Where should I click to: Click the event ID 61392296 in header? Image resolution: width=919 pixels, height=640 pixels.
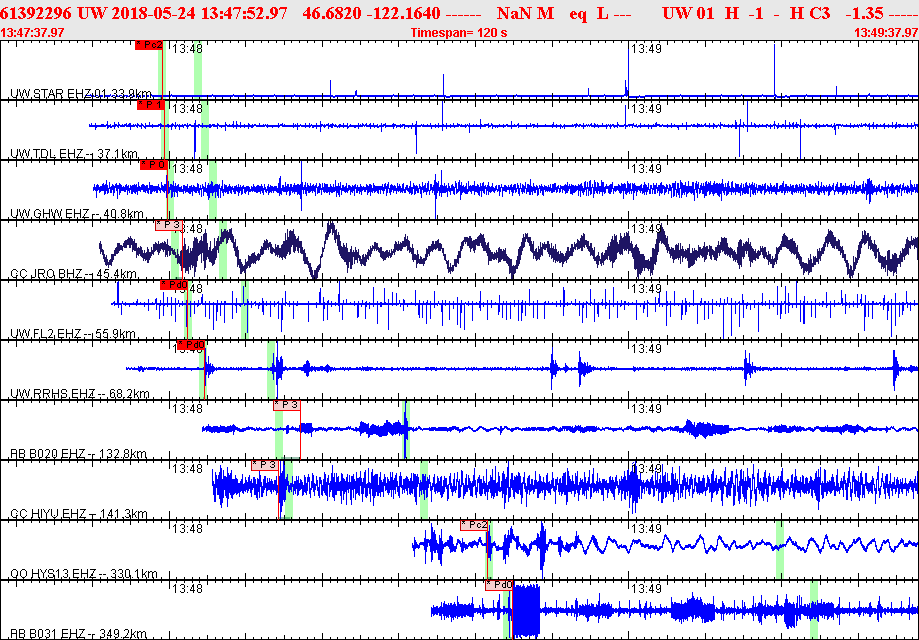(x=36, y=12)
